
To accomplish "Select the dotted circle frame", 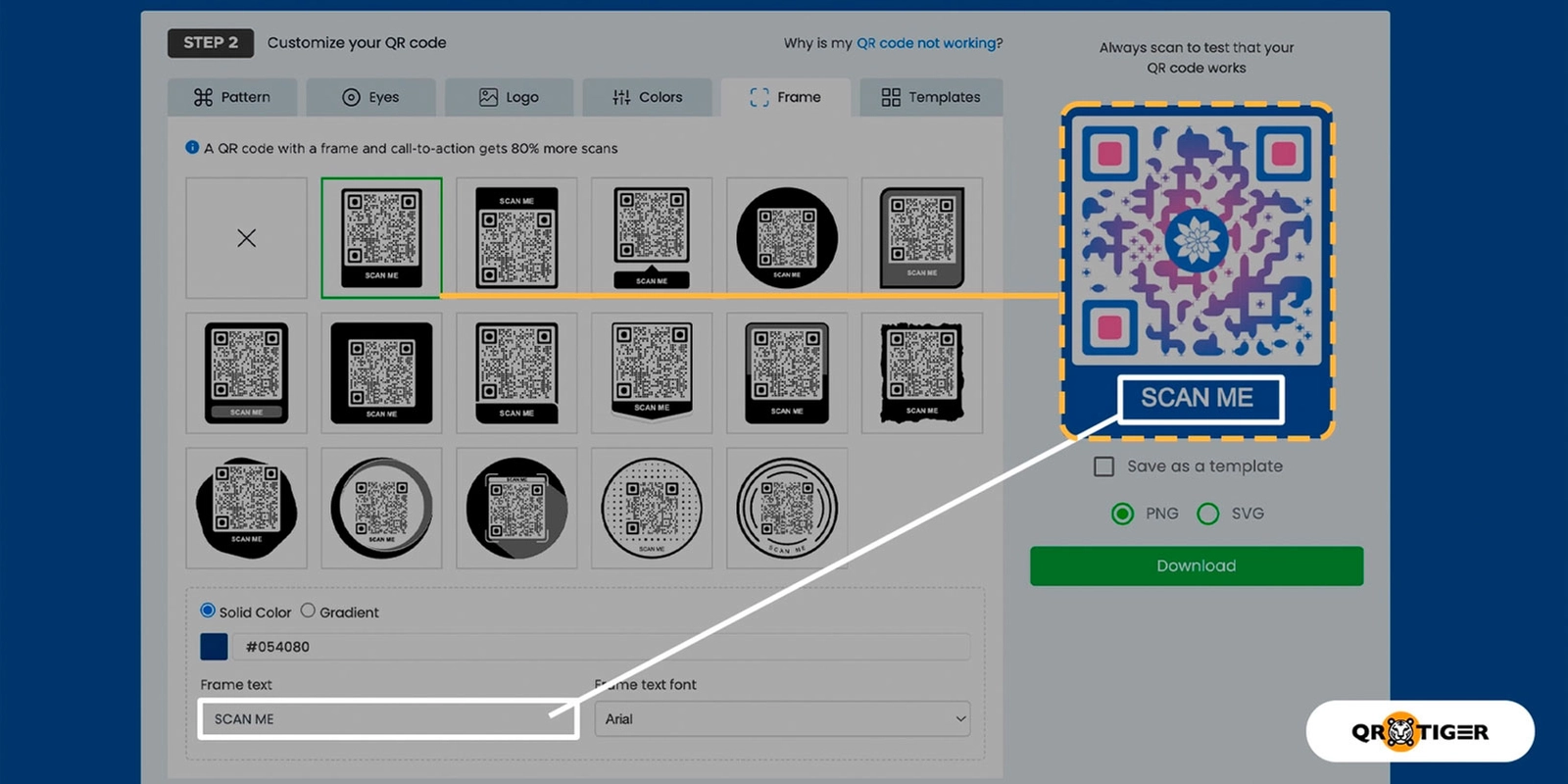I will (652, 509).
